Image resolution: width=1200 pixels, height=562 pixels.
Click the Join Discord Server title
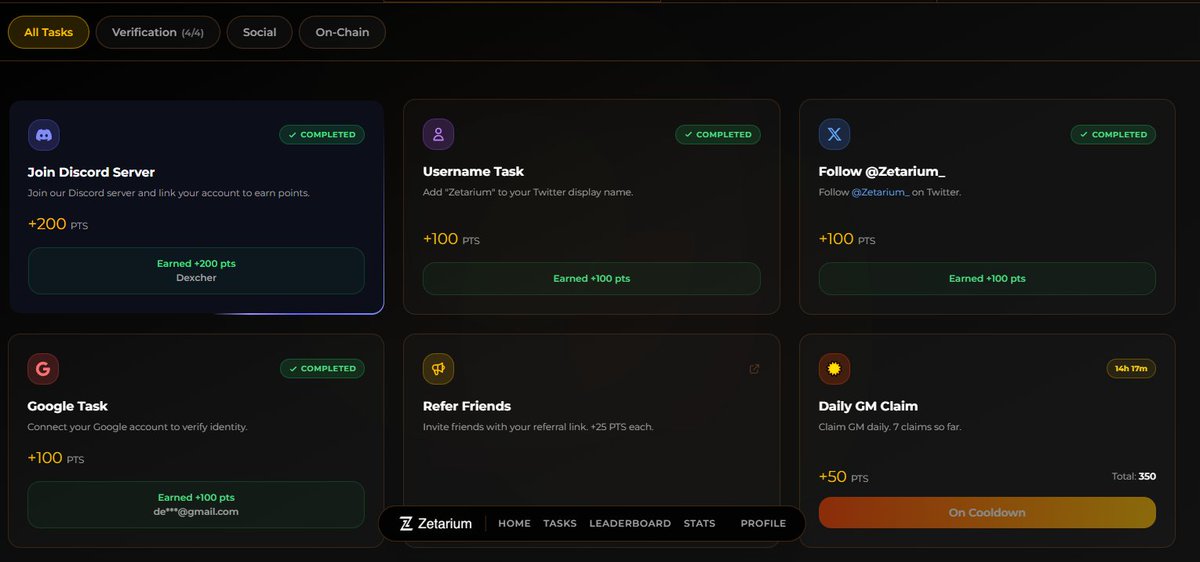point(91,172)
